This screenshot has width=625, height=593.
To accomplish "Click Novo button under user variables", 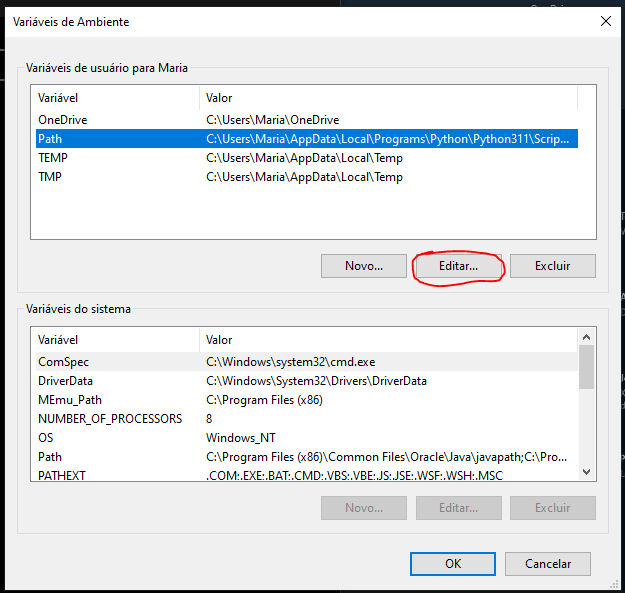I will coord(363,266).
